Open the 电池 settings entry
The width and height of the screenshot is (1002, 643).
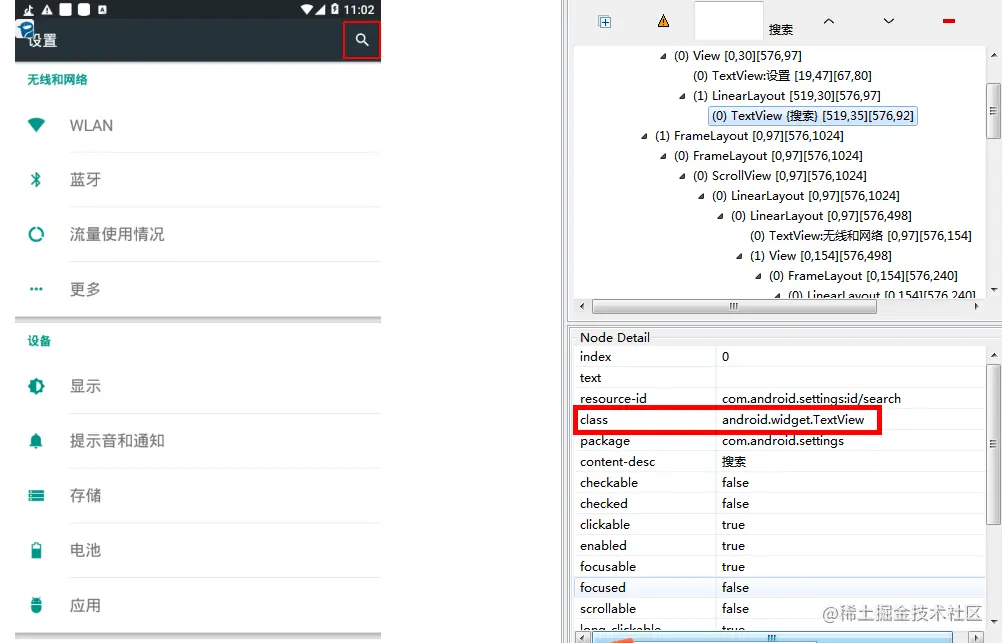point(198,550)
